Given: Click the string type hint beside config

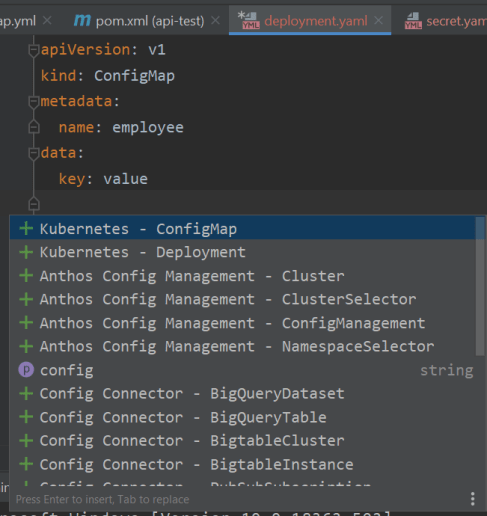Looking at the screenshot, I should (x=446, y=371).
